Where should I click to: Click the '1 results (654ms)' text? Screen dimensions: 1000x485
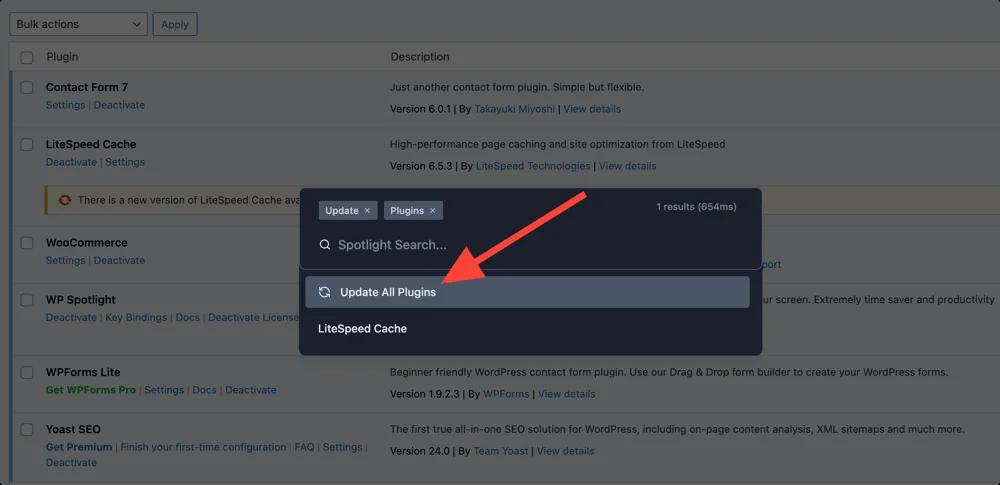pyautogui.click(x=696, y=207)
